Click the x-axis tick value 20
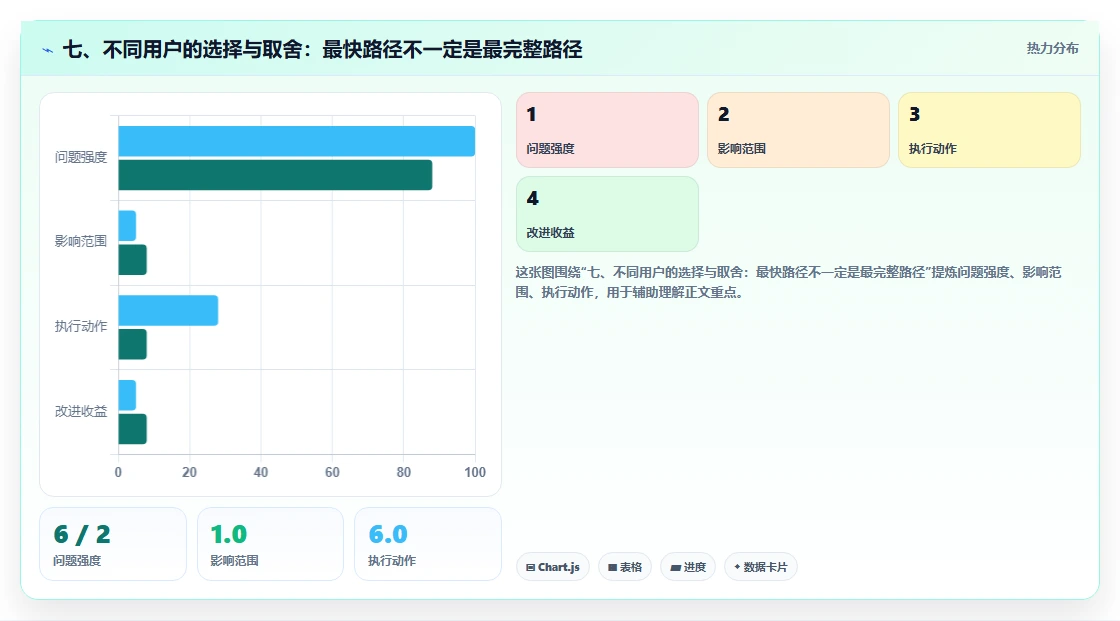Image resolution: width=1120 pixels, height=621 pixels. (189, 472)
